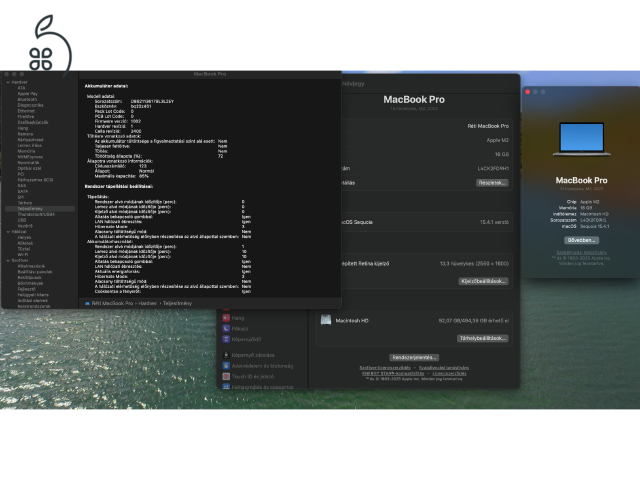
Task: Select SATA in the hardware list
Action: (23, 191)
